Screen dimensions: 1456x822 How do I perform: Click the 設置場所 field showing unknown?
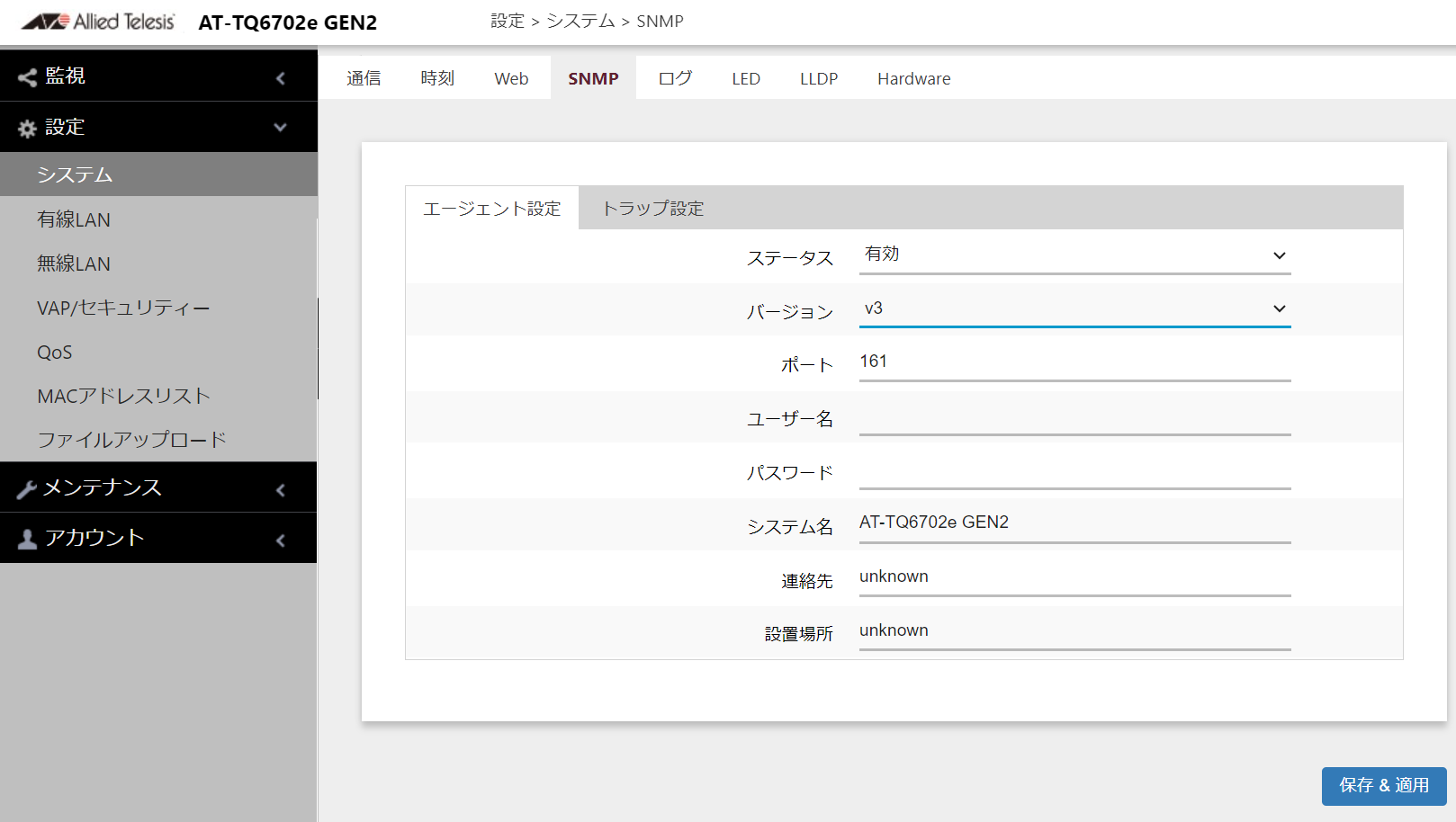[x=1074, y=631]
